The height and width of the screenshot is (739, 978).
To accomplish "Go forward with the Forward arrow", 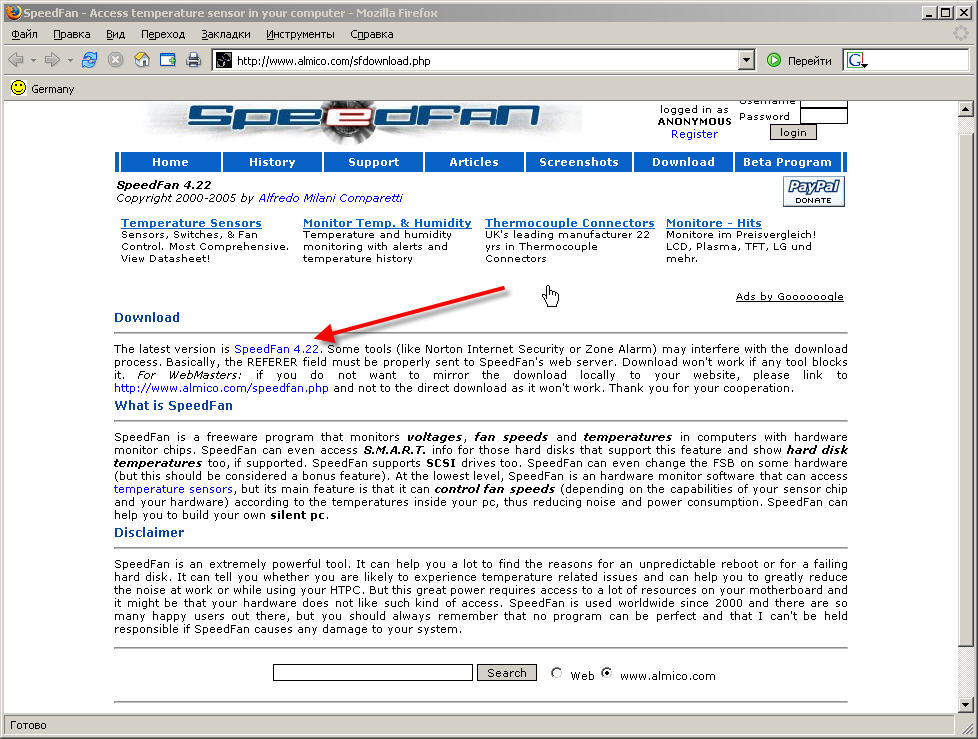I will click(52, 60).
